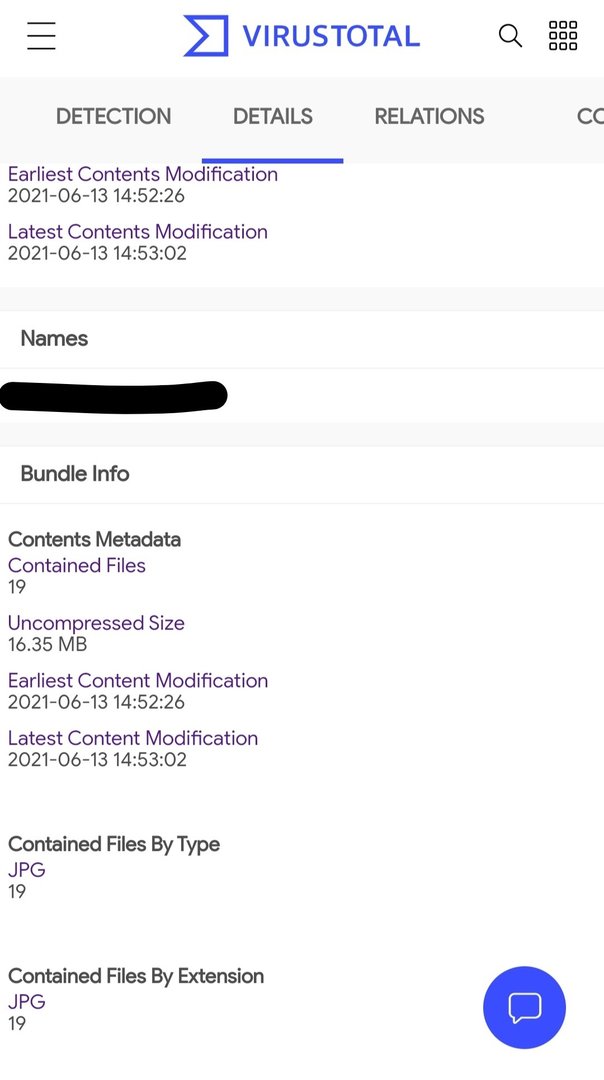Open the hamburger navigation menu
This screenshot has height=1080, width=604.
click(x=41, y=35)
